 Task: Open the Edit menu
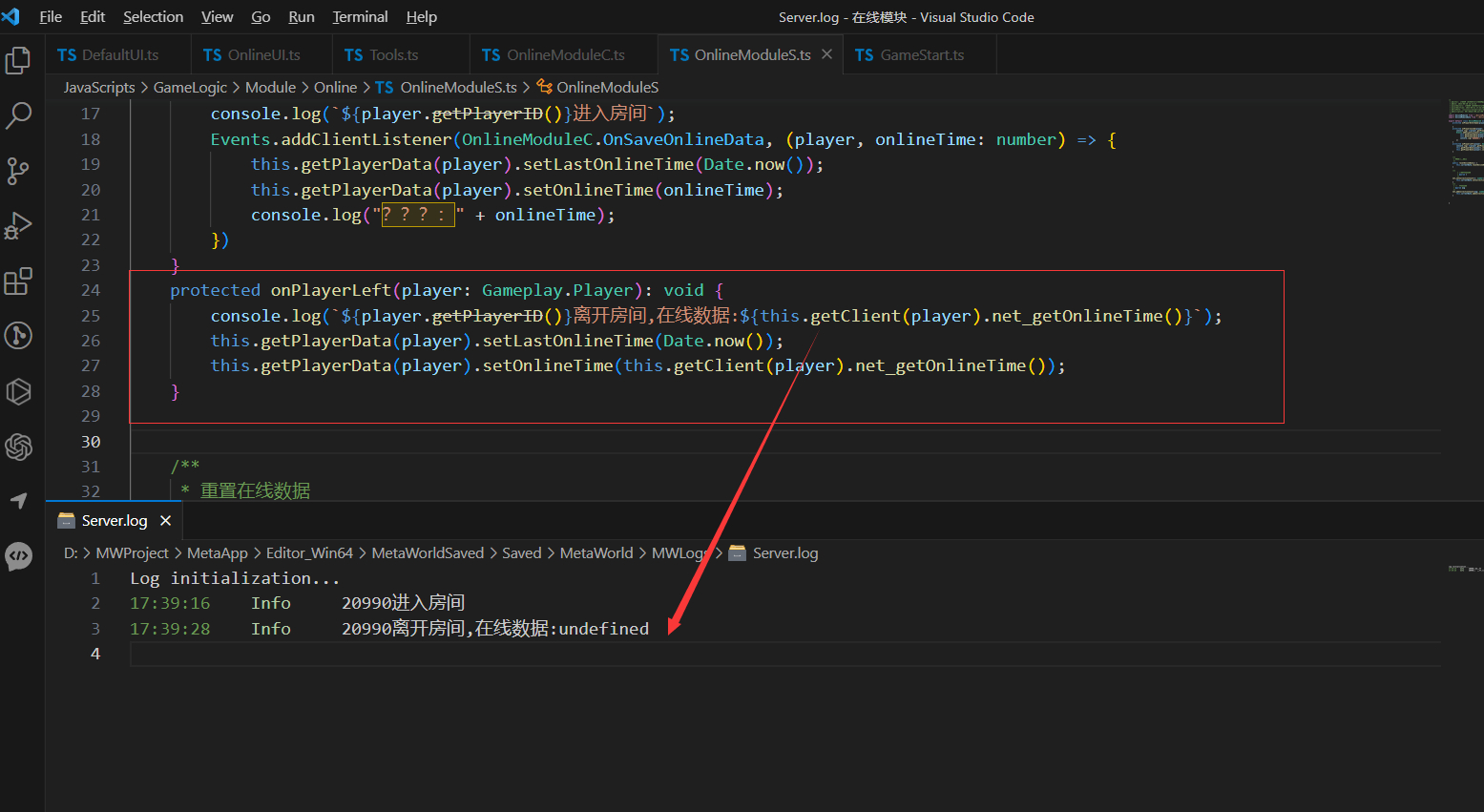pyautogui.click(x=93, y=16)
